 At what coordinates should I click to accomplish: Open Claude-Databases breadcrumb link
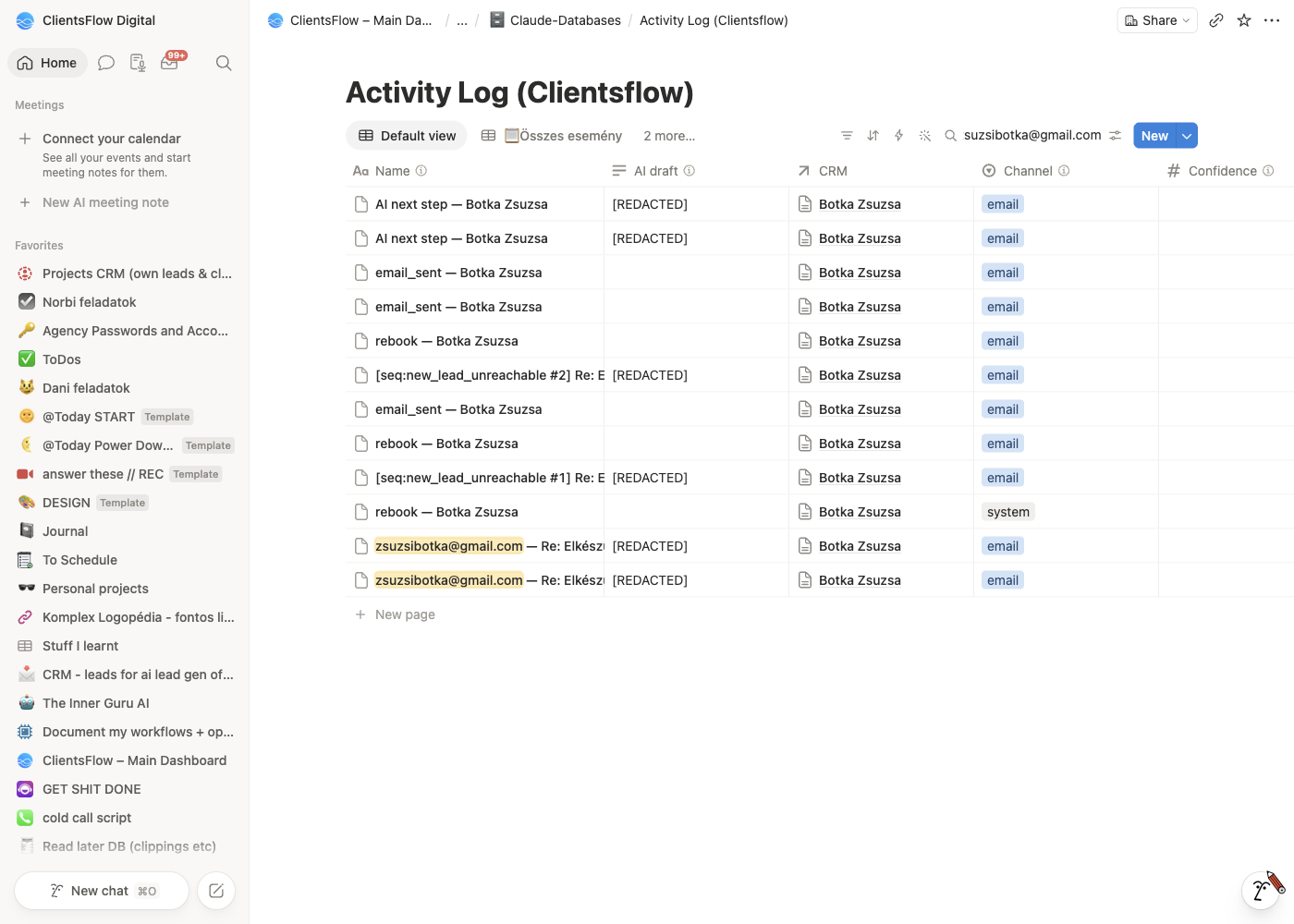[x=555, y=20]
